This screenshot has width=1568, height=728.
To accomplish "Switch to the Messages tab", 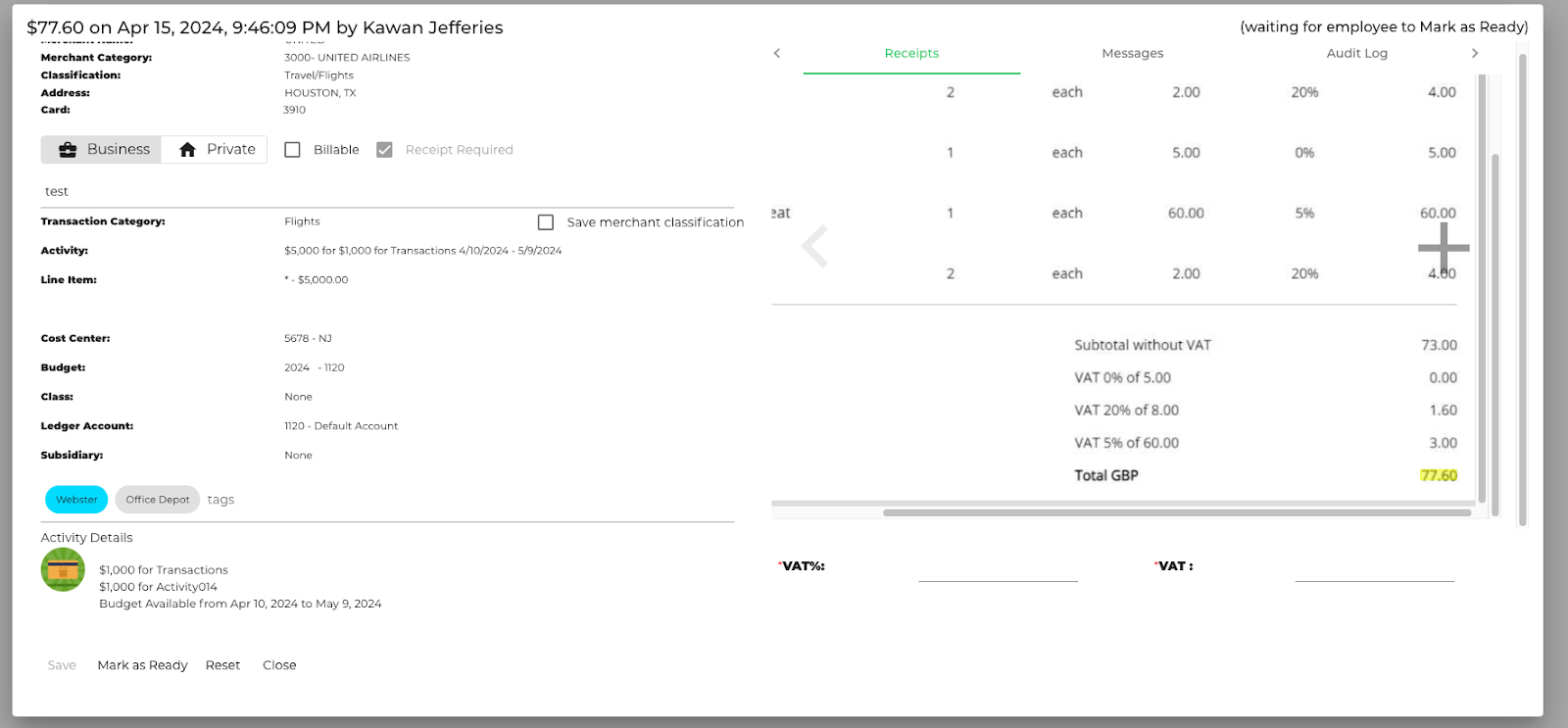I will tap(1133, 54).
